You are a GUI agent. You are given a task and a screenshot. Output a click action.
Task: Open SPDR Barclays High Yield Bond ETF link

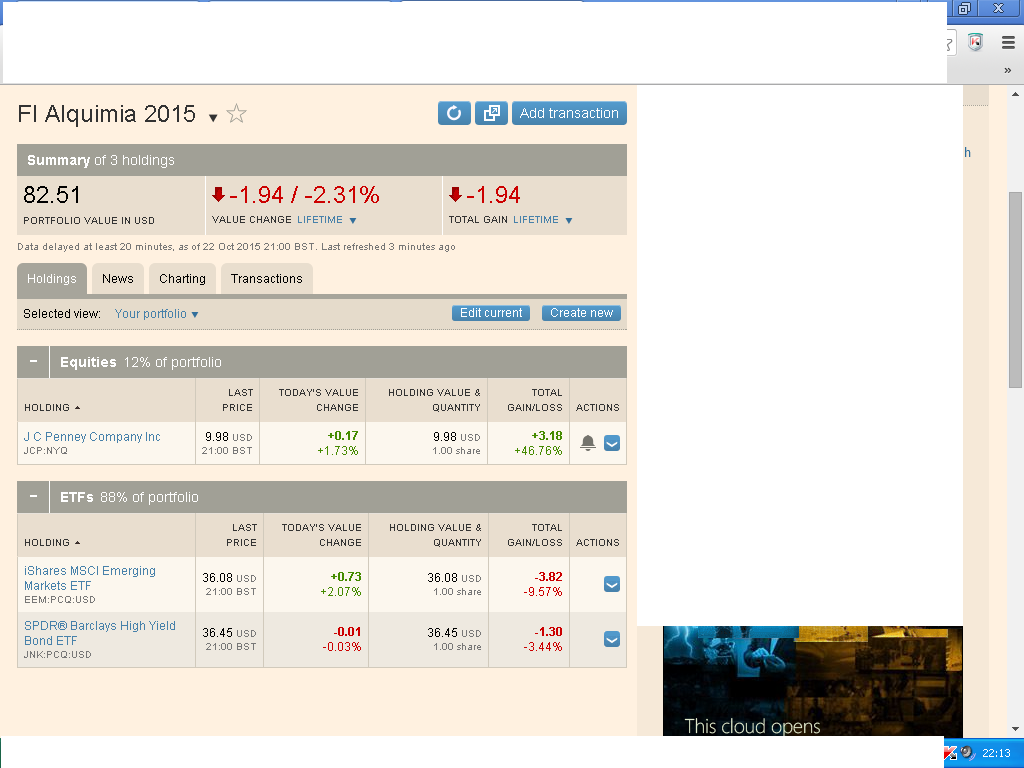pyautogui.click(x=99, y=633)
